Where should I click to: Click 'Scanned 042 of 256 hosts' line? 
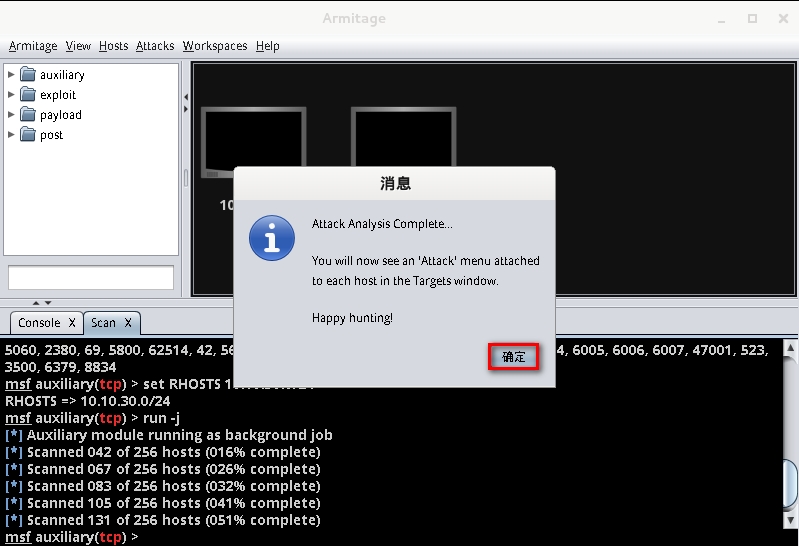click(x=163, y=452)
